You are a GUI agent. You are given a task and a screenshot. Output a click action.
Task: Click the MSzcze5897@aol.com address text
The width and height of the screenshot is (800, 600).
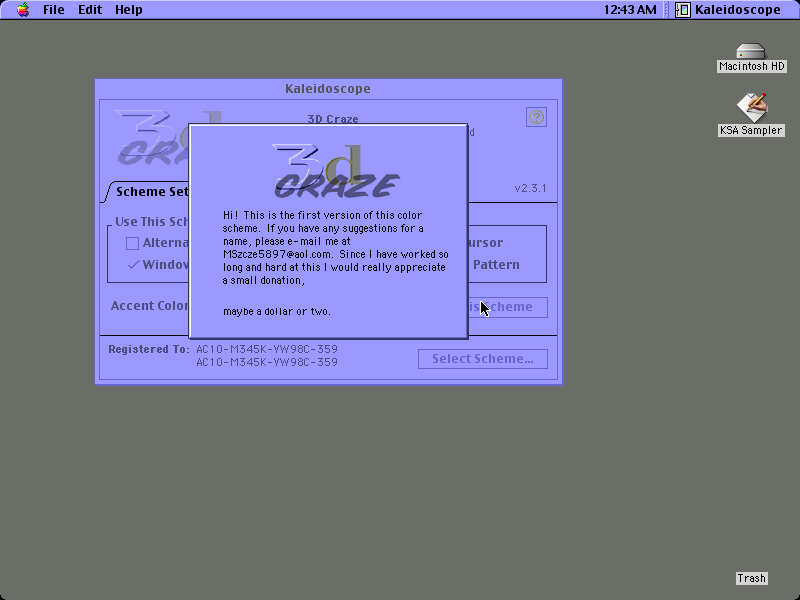277,254
